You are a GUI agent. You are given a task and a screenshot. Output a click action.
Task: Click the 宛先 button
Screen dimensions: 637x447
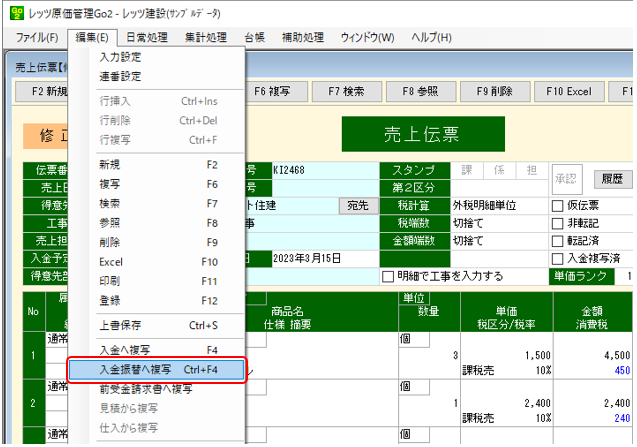(x=358, y=206)
